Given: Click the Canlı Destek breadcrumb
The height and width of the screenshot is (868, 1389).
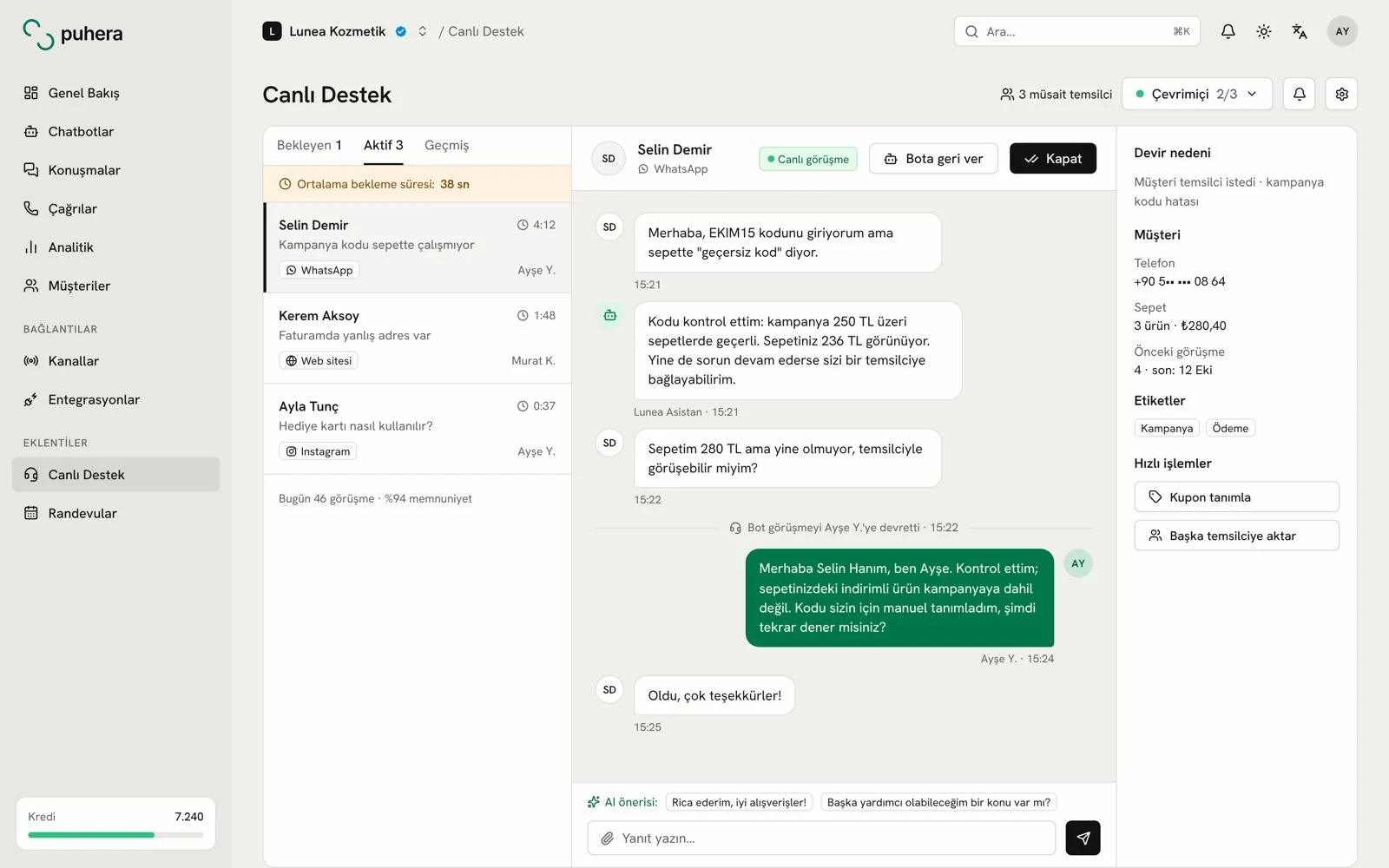Looking at the screenshot, I should point(486,31).
